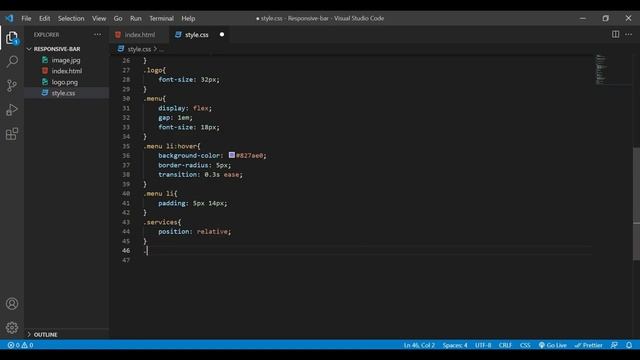
Task: Click the EXPLORER panel title
Action: coord(47,35)
